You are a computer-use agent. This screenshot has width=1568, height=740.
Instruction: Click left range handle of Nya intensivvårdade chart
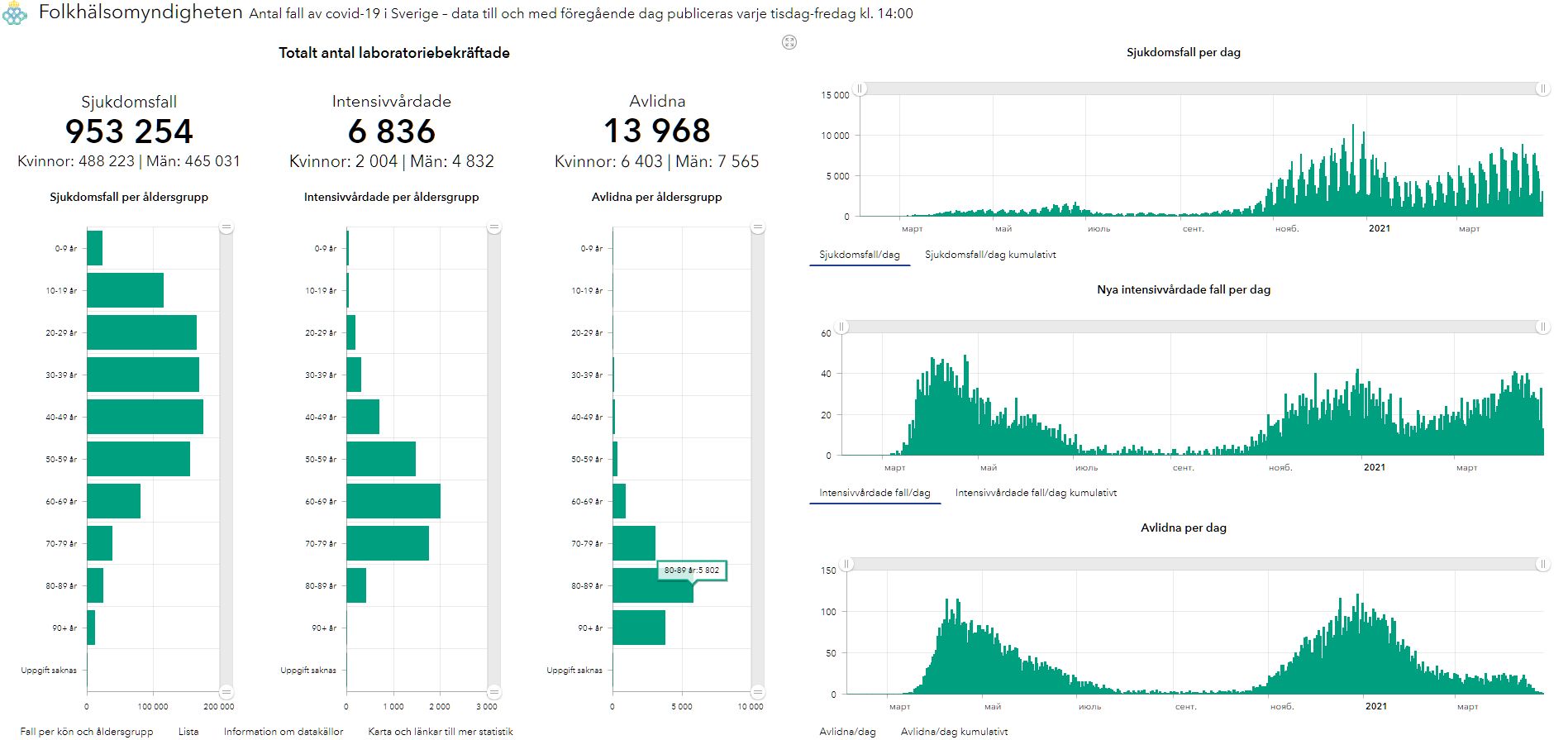point(841,327)
